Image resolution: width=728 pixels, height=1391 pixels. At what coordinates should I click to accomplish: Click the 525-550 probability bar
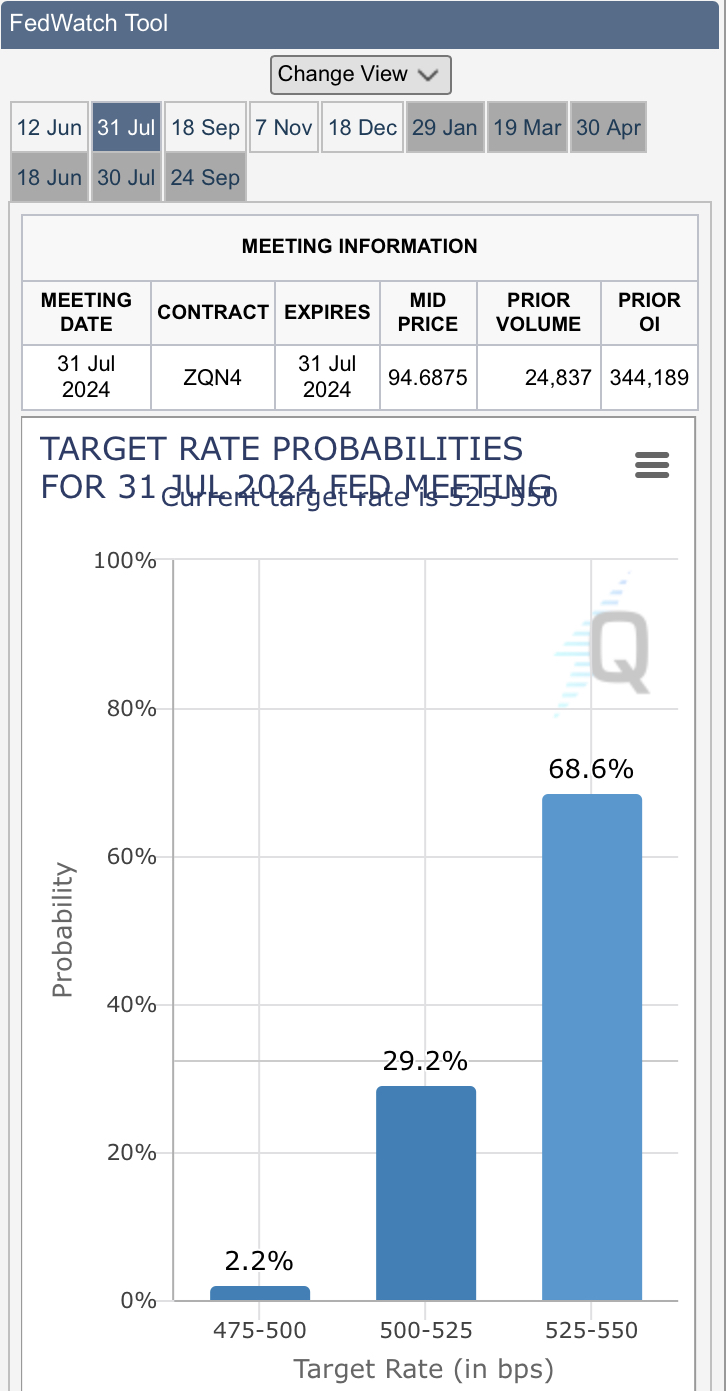click(x=592, y=1047)
